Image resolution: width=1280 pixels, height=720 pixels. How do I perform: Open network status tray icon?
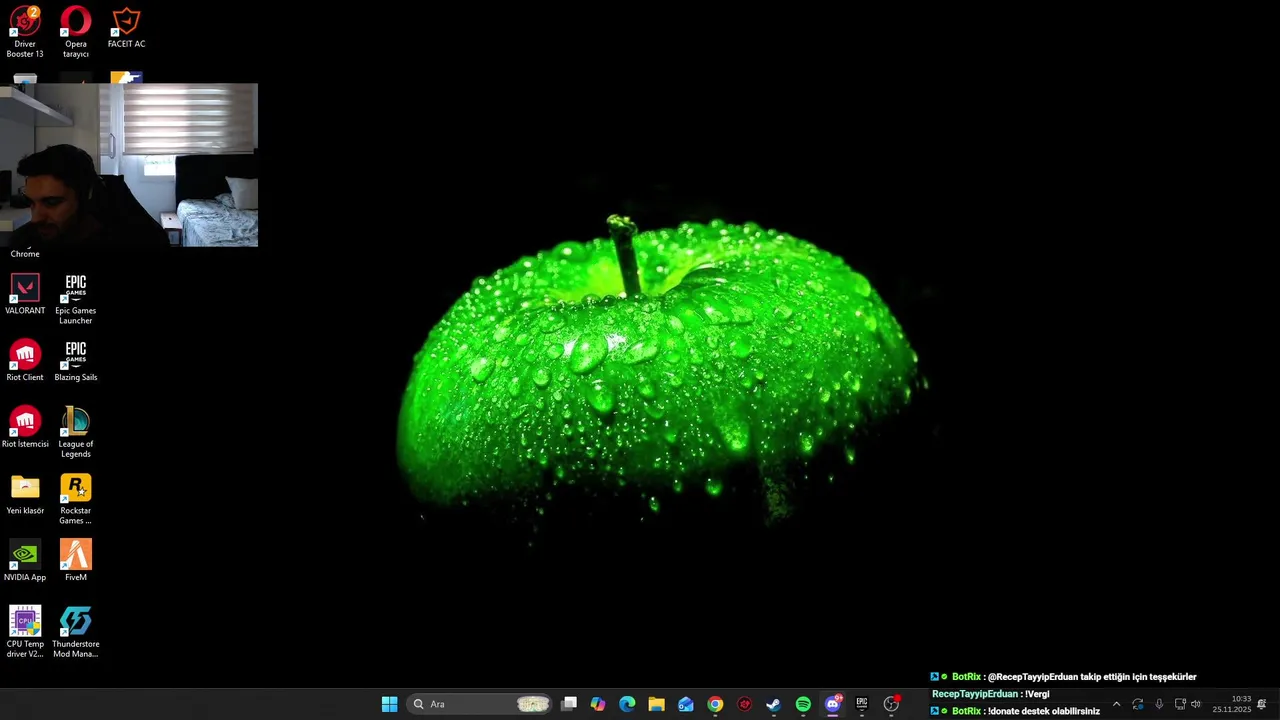click(1180, 704)
